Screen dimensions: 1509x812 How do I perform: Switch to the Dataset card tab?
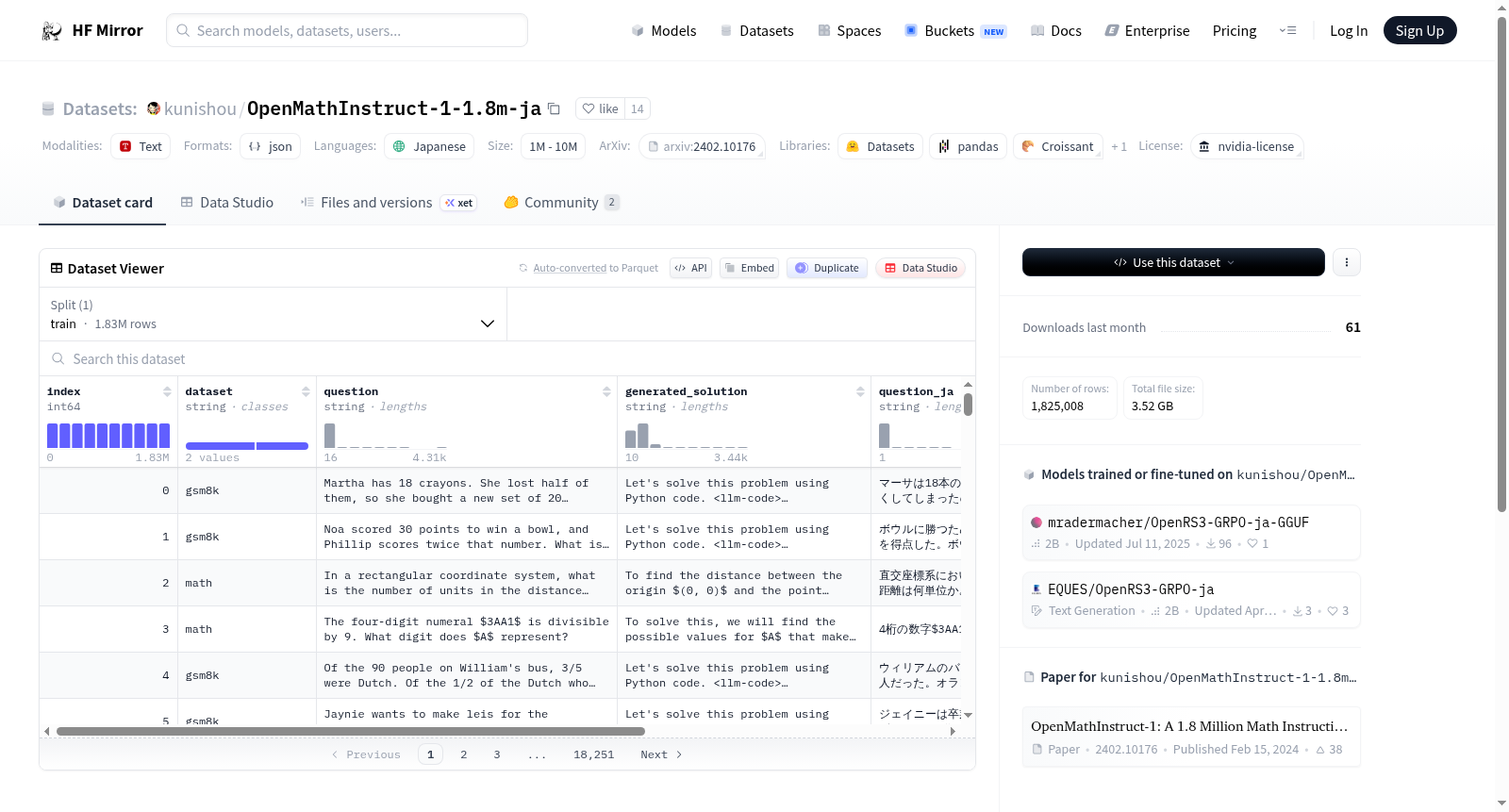pyautogui.click(x=103, y=203)
